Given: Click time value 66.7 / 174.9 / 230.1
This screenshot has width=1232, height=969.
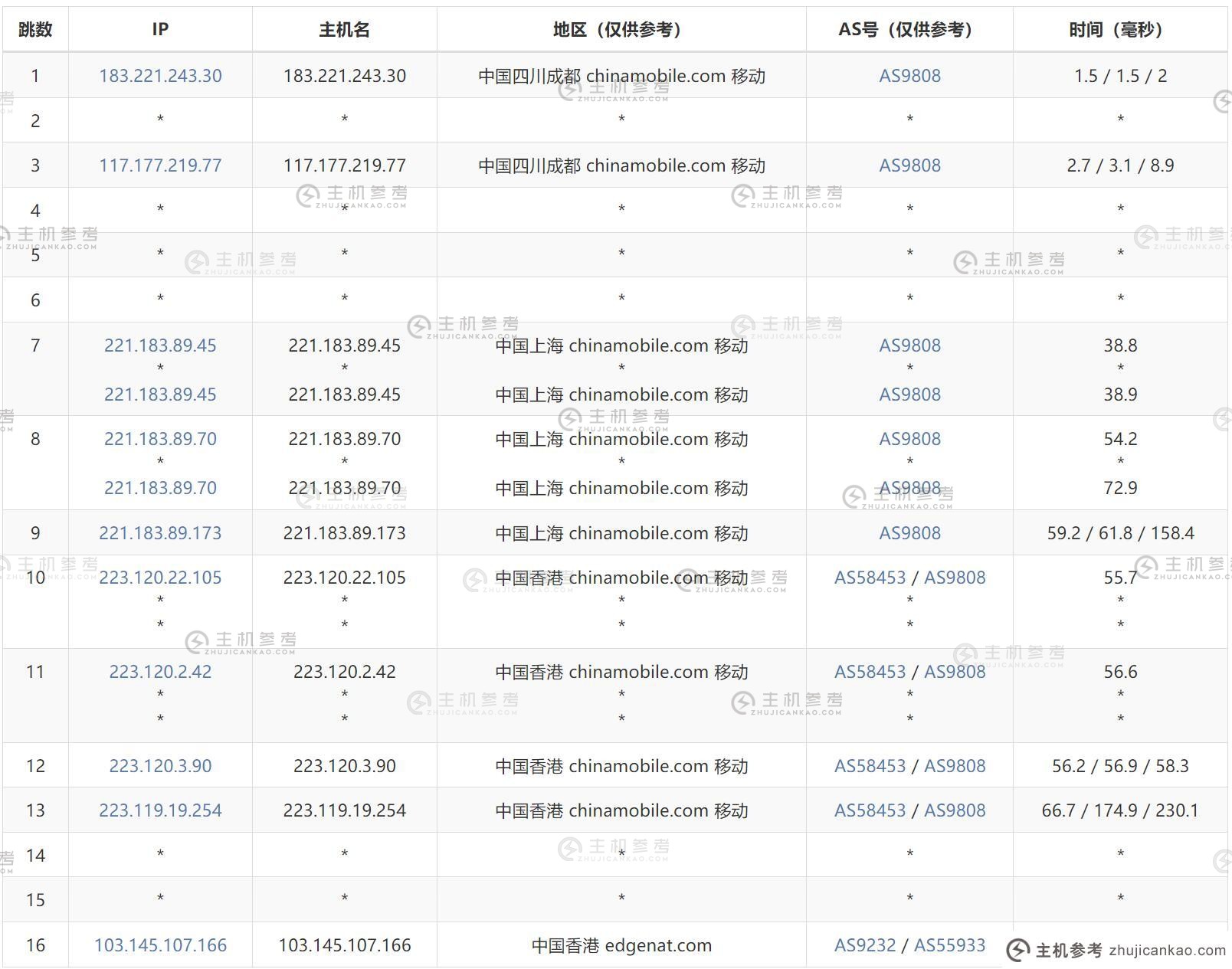Looking at the screenshot, I should pyautogui.click(x=1120, y=810).
